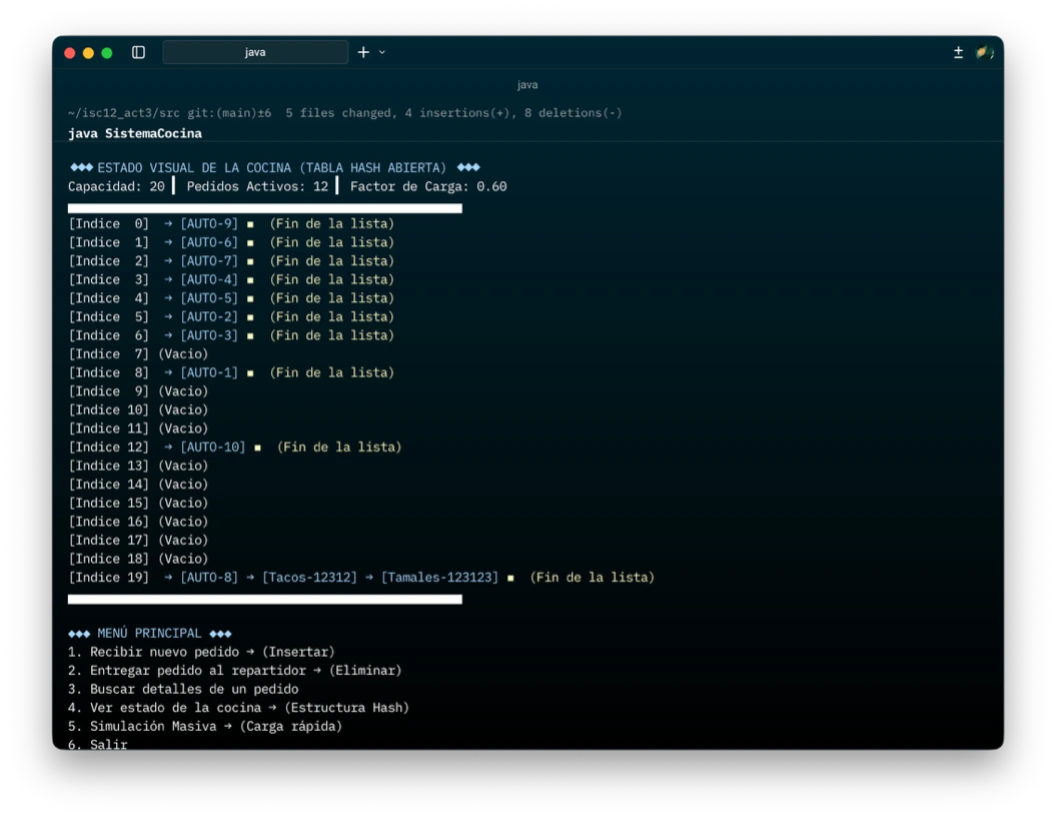
Task: Click the planet icon at top right
Action: click(984, 52)
